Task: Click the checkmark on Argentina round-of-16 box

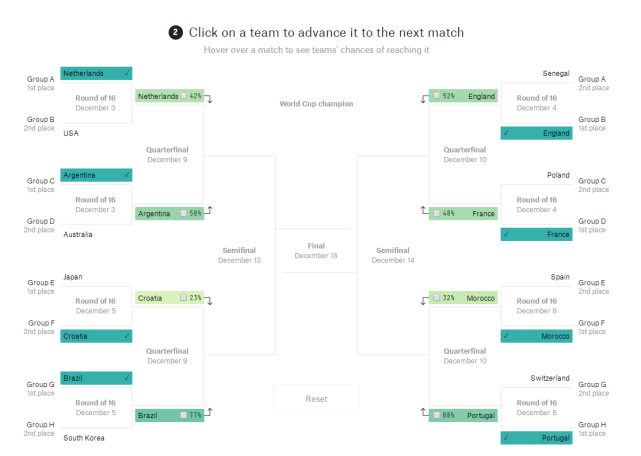Action: click(126, 175)
